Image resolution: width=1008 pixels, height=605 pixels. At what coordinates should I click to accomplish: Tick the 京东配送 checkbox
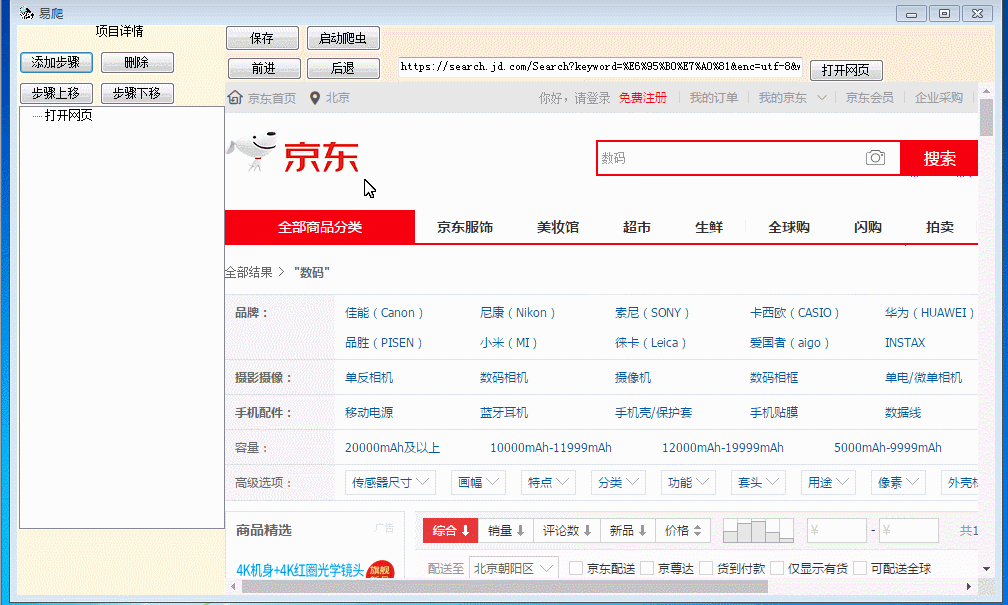576,568
